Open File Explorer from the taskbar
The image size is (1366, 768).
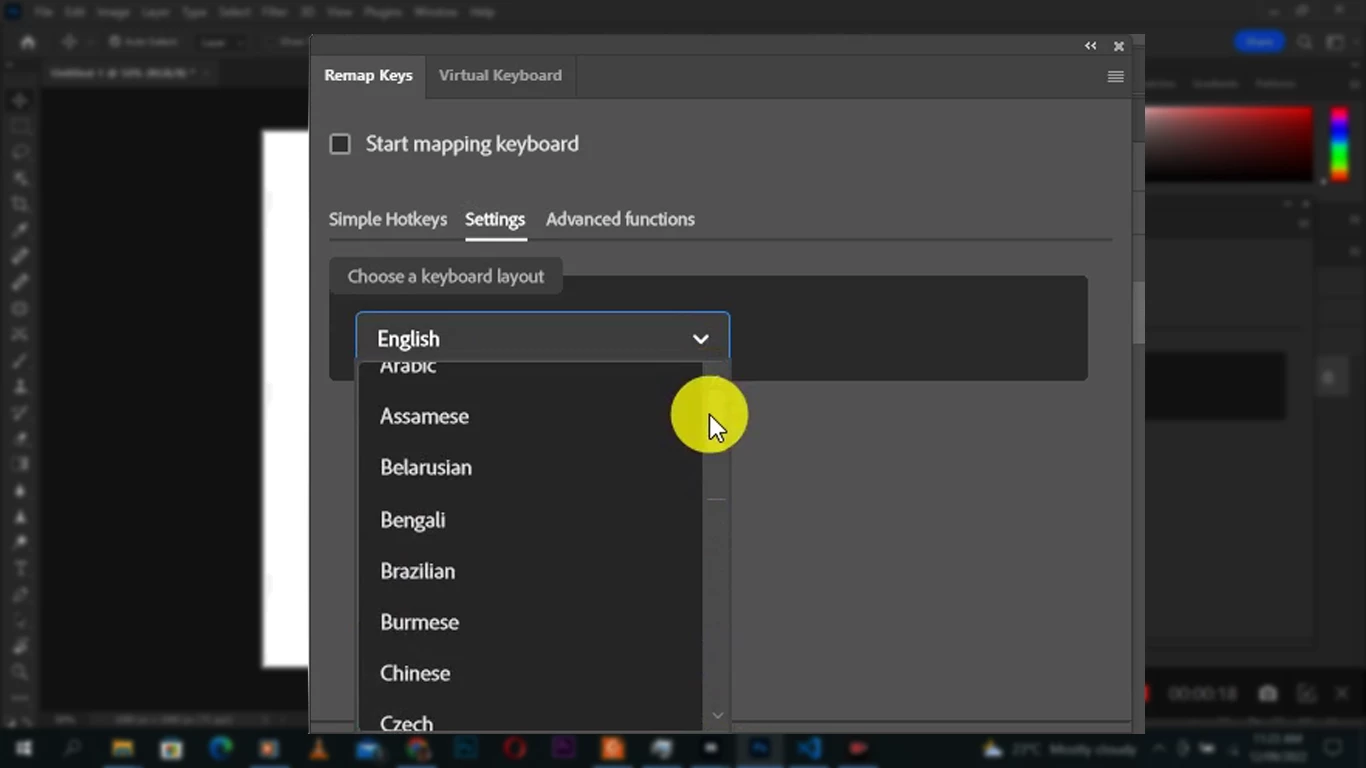(x=122, y=748)
